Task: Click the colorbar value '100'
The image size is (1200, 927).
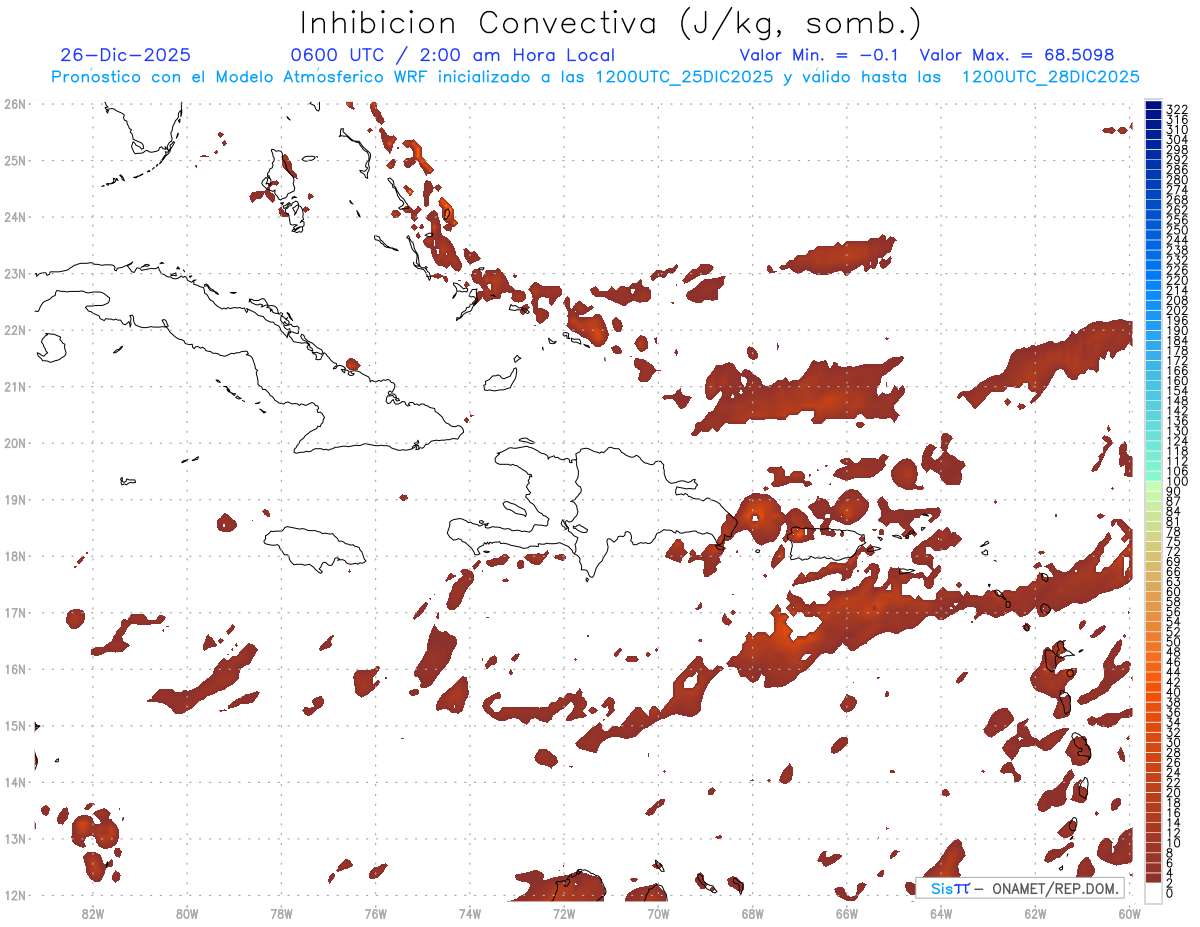Action: [x=1177, y=482]
